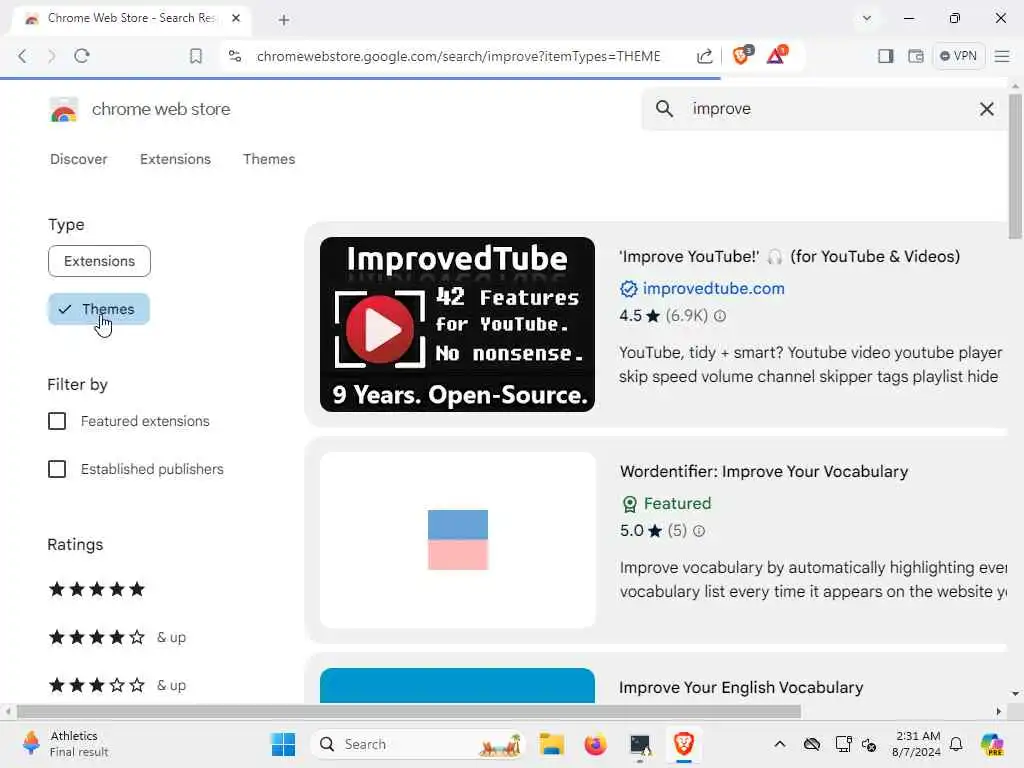The image size is (1024, 768).
Task: Open Copilot preview icon in taskbar
Action: point(992,744)
